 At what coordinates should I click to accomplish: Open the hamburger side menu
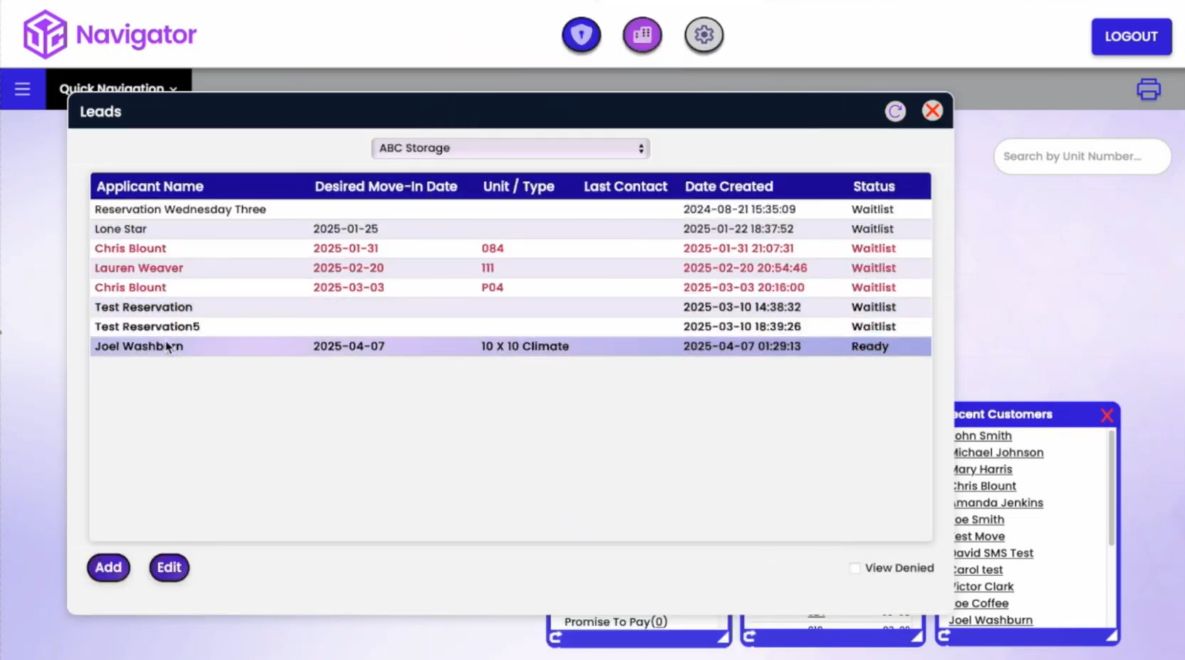point(23,89)
